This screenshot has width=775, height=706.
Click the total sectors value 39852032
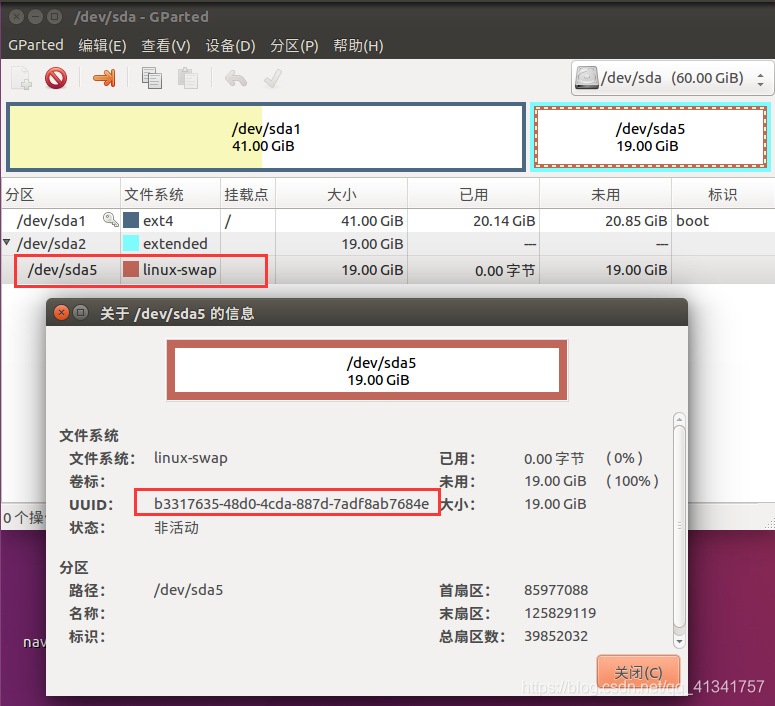[x=556, y=636]
